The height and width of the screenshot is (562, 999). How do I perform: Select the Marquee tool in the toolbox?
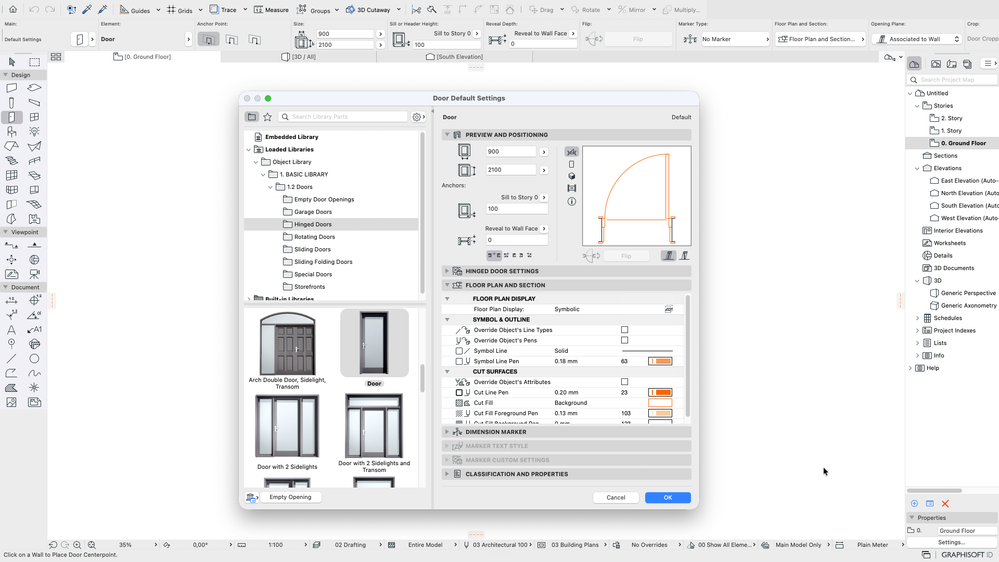(34, 62)
